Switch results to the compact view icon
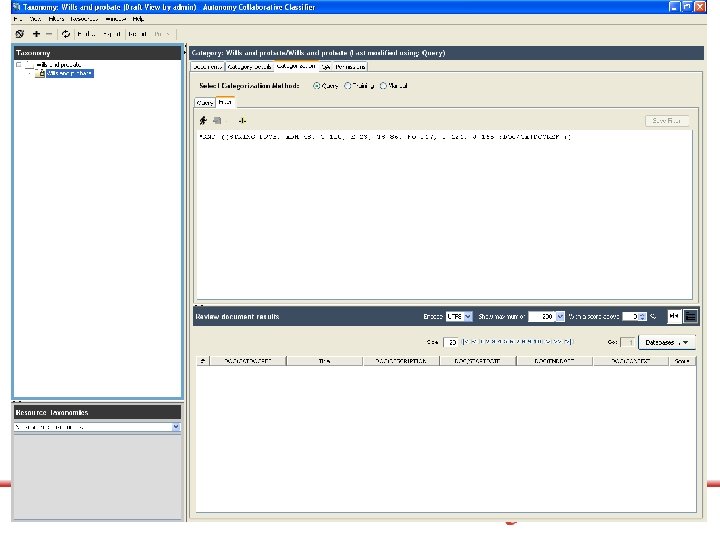Image resolution: width=720 pixels, height=540 pixels. (674, 316)
